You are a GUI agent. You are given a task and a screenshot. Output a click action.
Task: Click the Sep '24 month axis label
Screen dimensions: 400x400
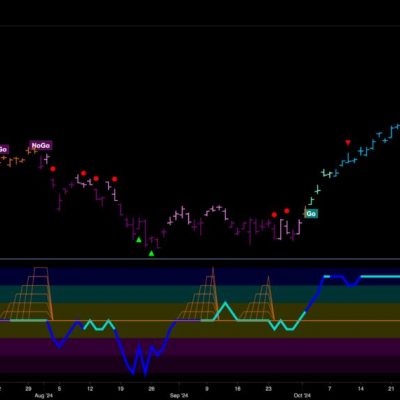point(179,396)
